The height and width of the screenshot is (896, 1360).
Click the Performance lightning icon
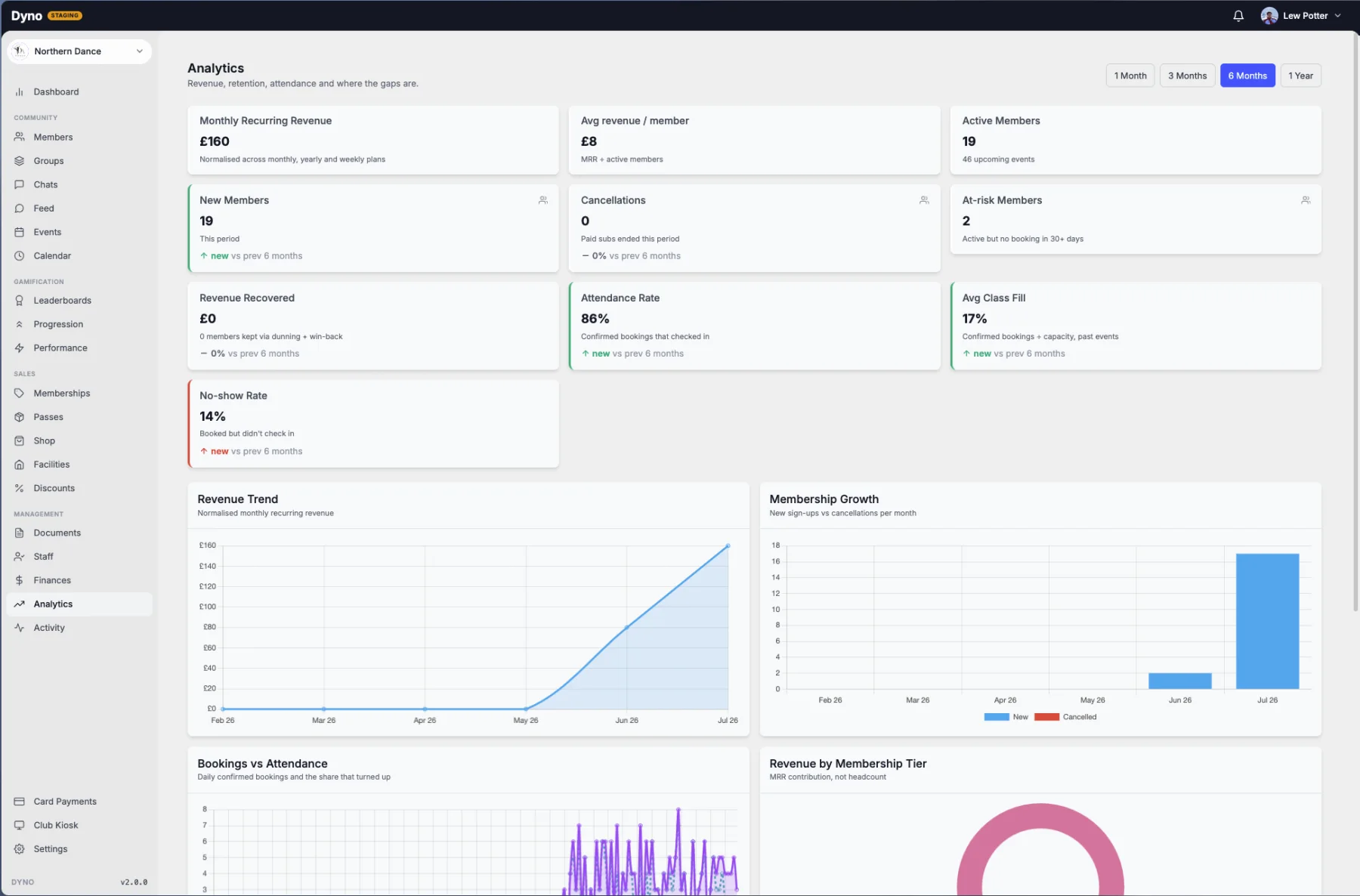(x=20, y=348)
